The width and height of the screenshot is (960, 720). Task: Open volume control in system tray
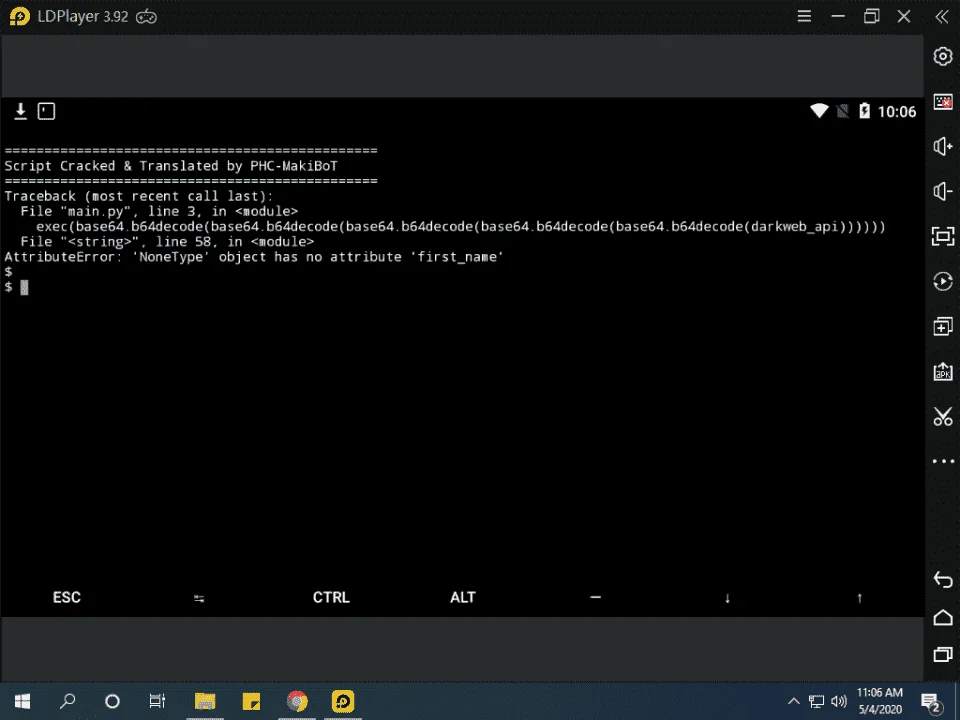[x=839, y=702]
